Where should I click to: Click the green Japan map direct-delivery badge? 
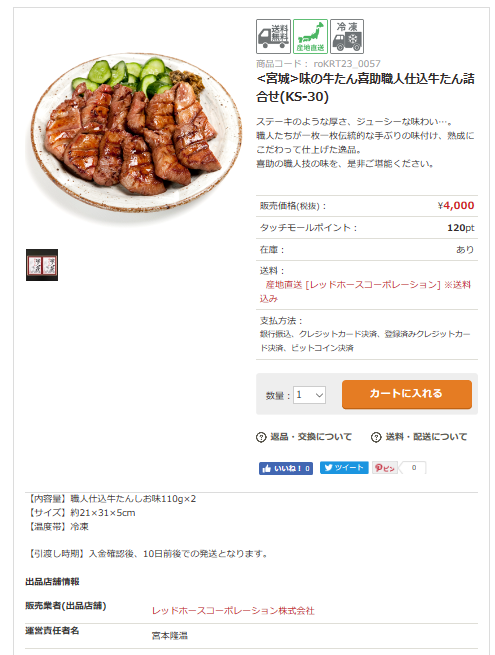click(x=310, y=36)
